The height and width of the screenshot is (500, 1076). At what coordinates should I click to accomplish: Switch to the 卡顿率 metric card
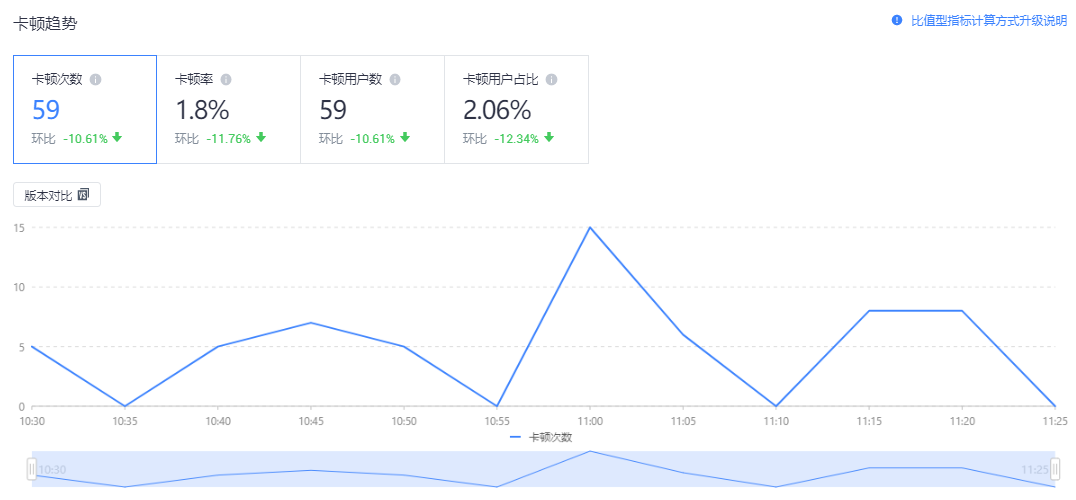(229, 110)
